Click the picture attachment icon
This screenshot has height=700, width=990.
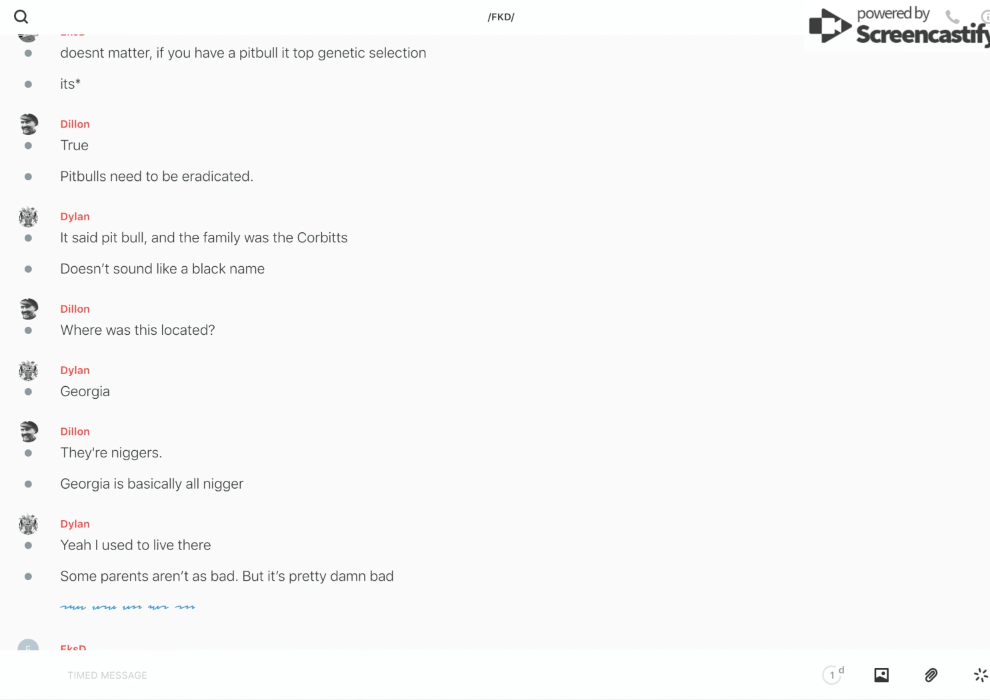881,675
